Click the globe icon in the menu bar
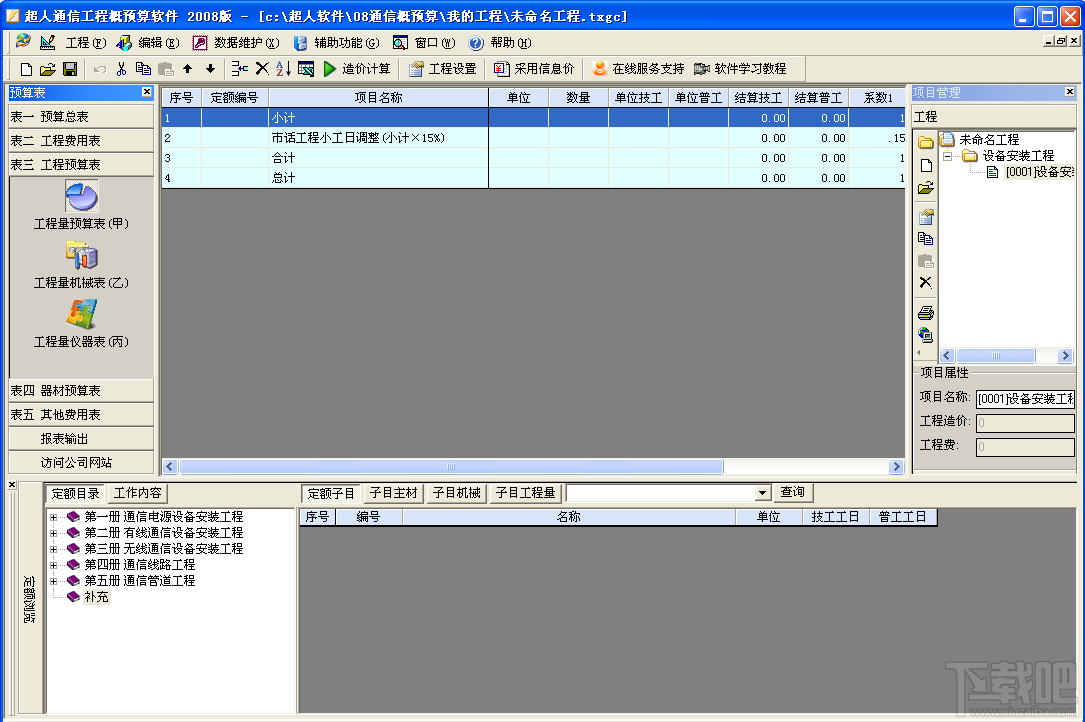The image size is (1085, 722). tap(24, 42)
